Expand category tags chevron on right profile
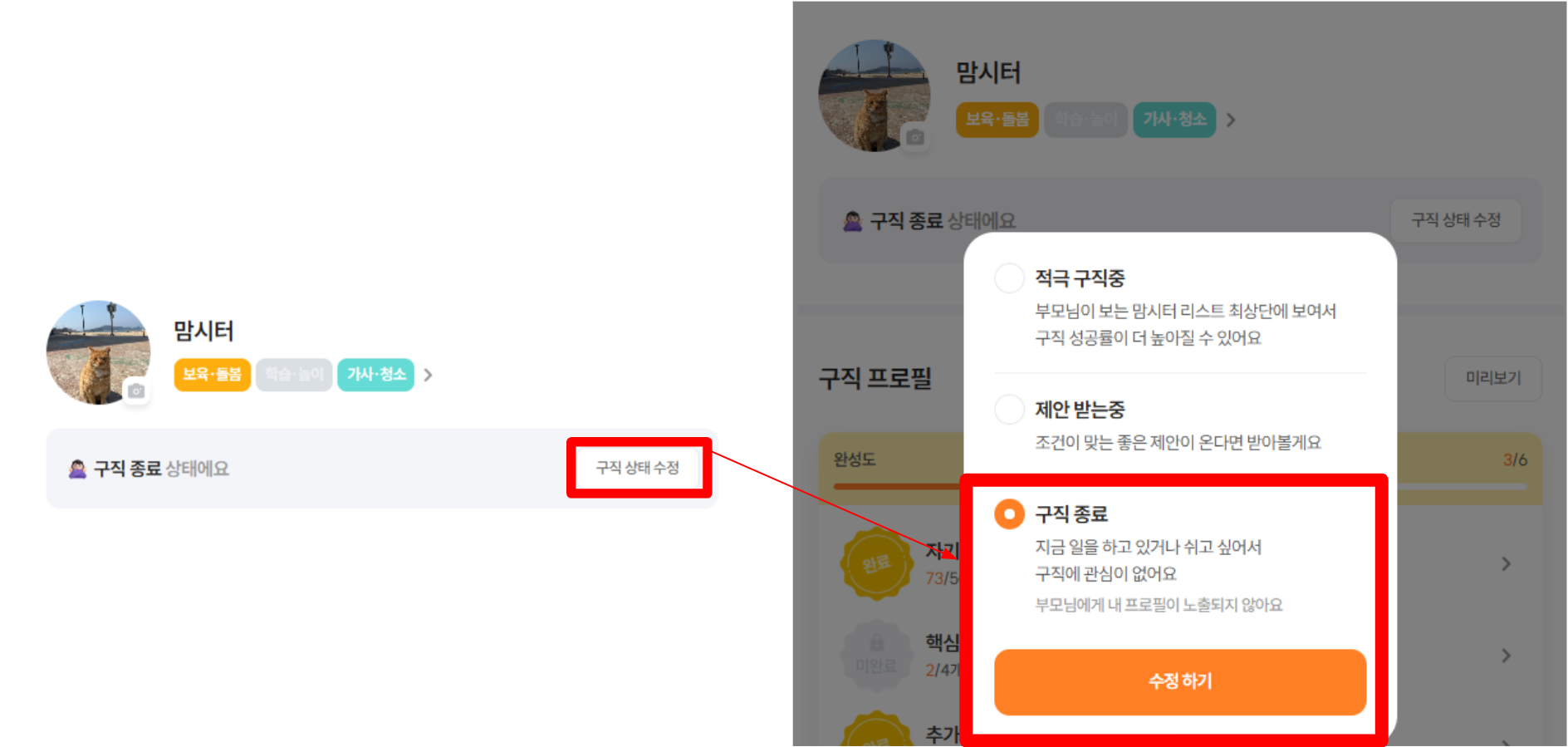The image size is (1568, 747). [x=1231, y=120]
